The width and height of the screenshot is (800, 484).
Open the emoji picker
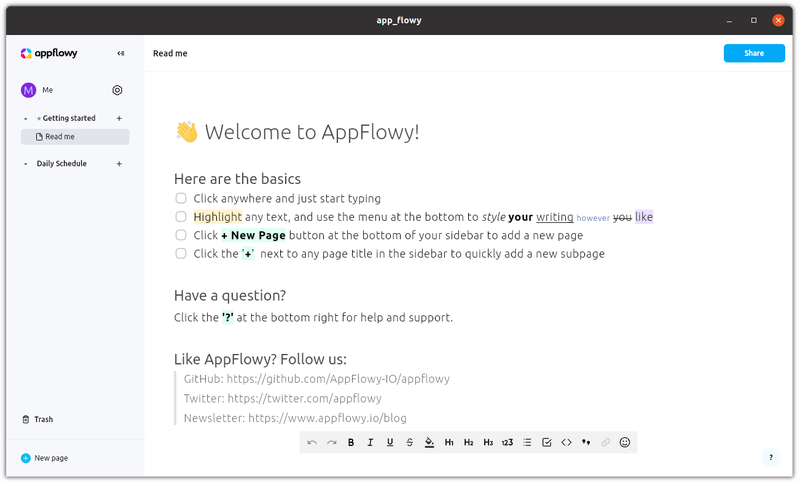[625, 443]
